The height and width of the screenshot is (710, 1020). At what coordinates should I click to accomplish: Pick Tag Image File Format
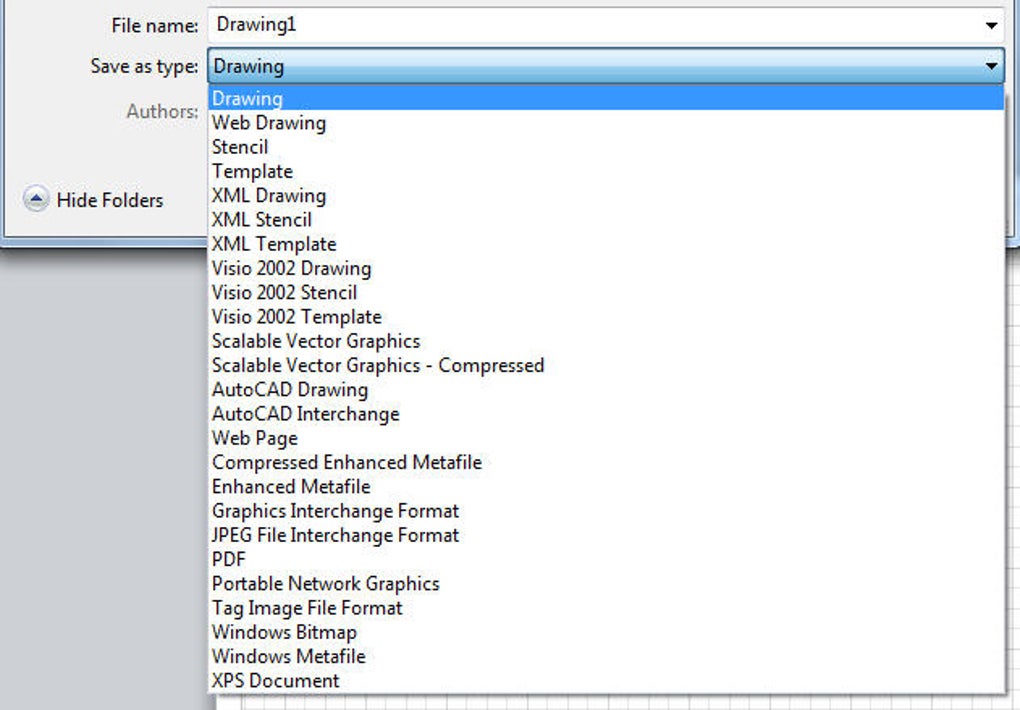[x=606, y=608]
